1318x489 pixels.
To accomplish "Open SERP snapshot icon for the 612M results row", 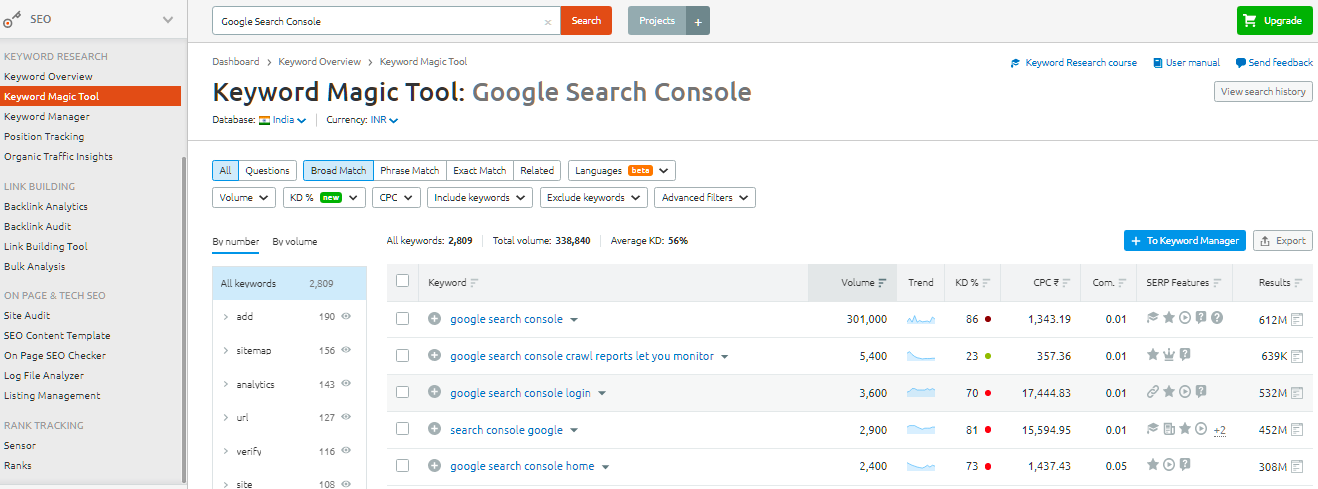I will tap(1297, 320).
